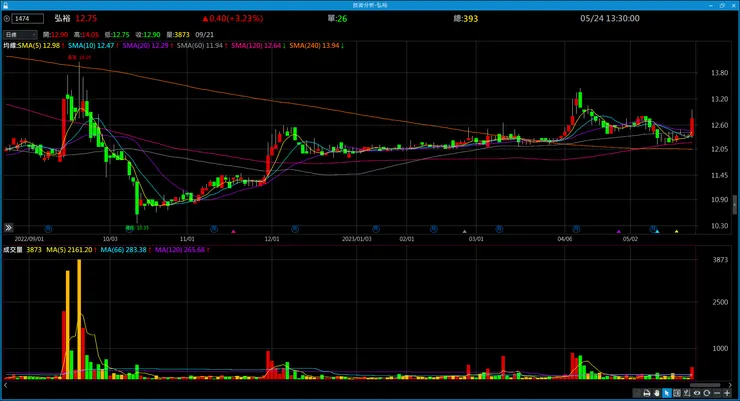Click the MA(66) 283.38 volume label
740x401 pixels.
pyautogui.click(x=125, y=250)
